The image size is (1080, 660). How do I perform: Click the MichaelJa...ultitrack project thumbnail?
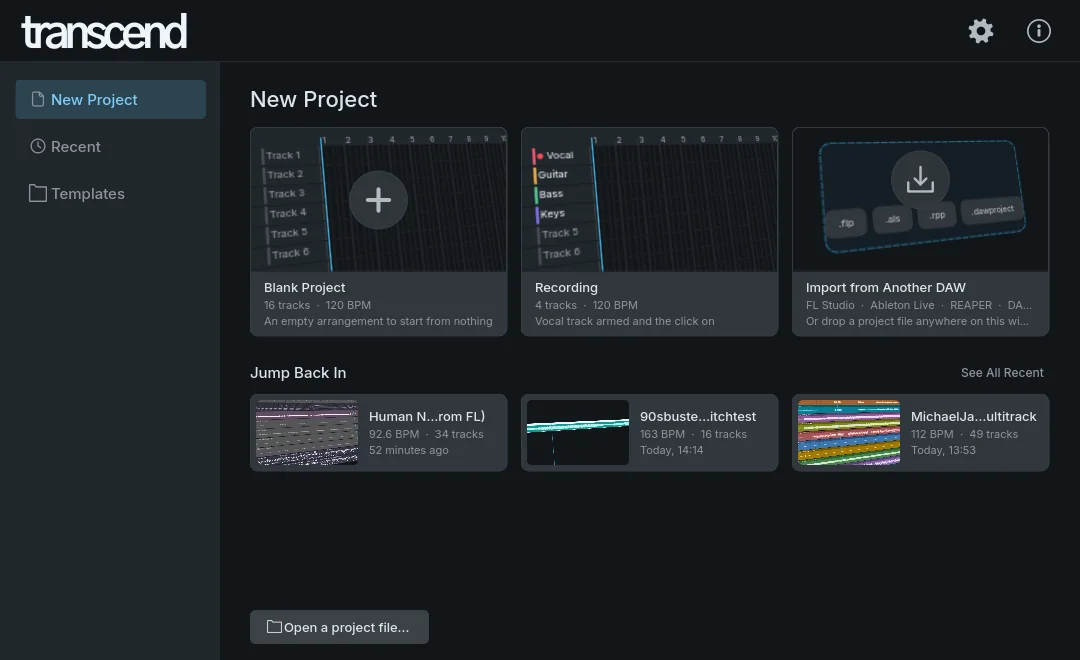tap(849, 433)
